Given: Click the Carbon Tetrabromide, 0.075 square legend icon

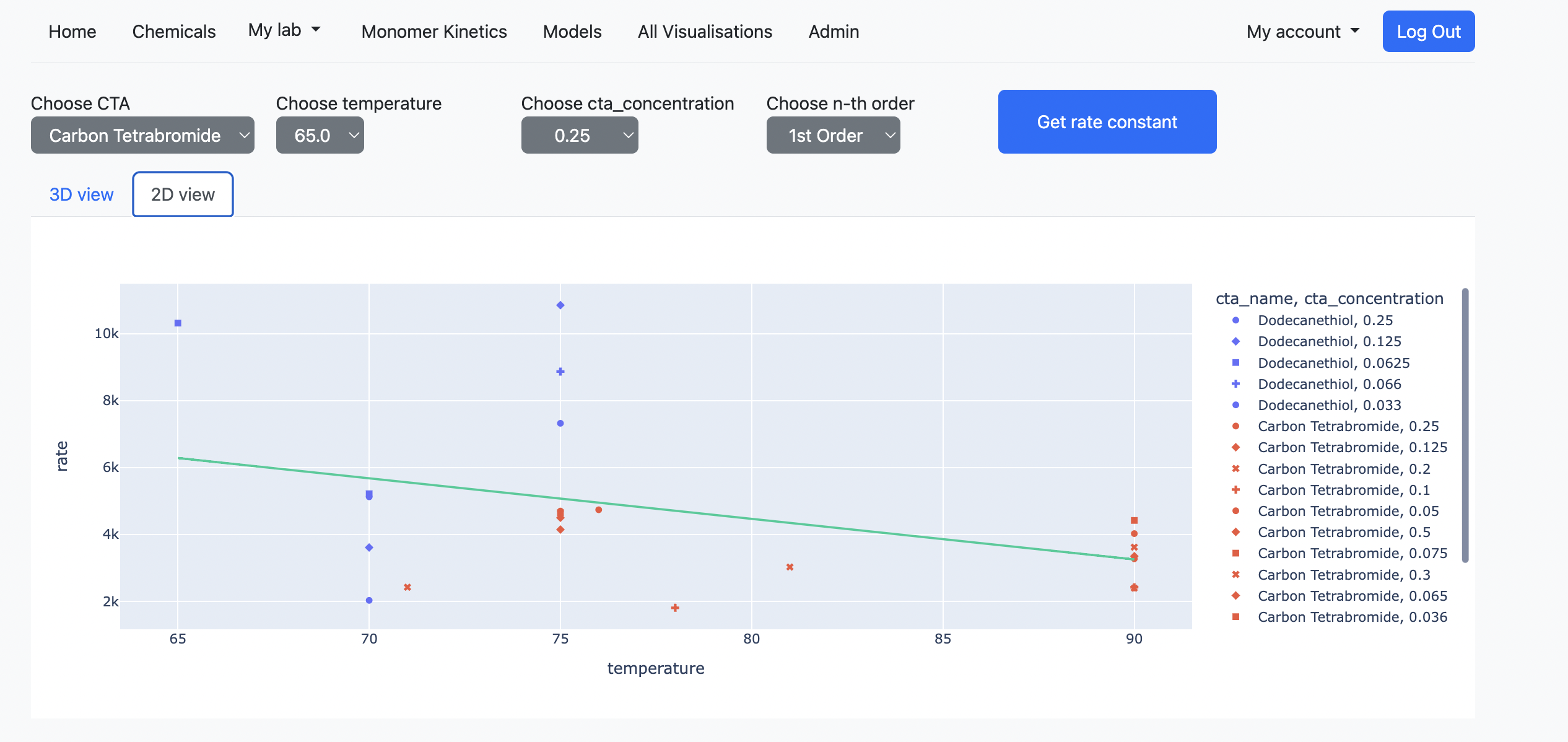Looking at the screenshot, I should point(1235,552).
